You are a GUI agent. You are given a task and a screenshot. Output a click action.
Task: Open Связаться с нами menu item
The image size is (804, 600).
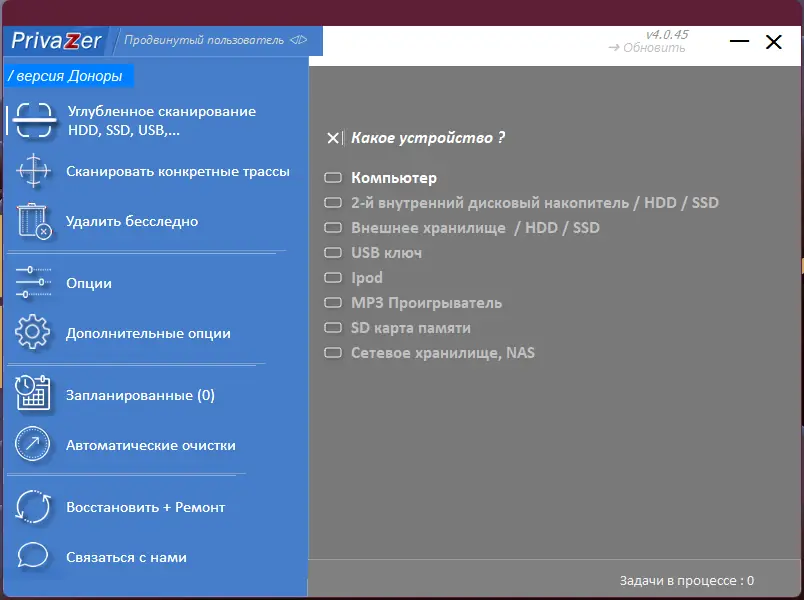pyautogui.click(x=126, y=557)
